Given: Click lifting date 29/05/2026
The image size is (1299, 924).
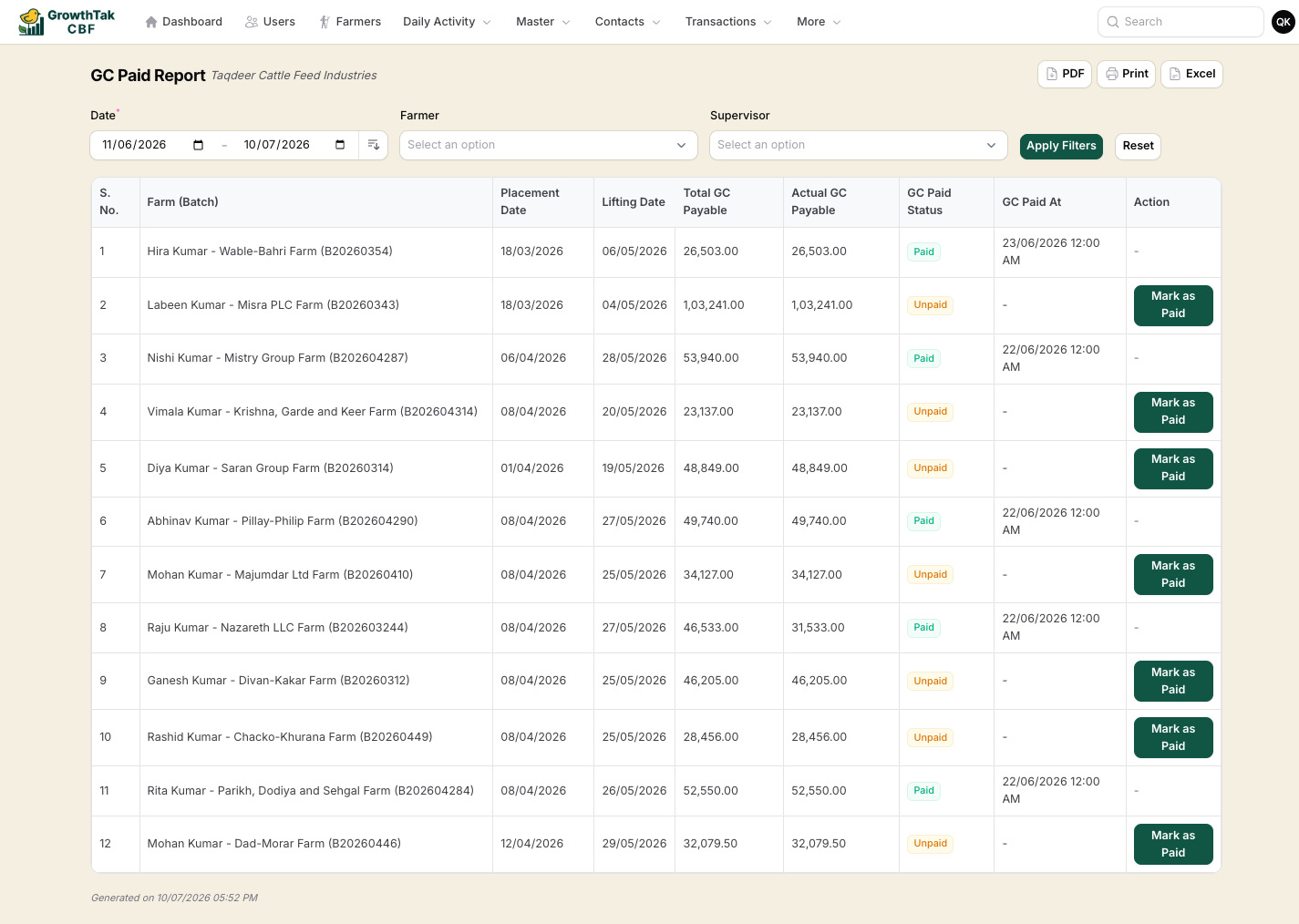Looking at the screenshot, I should tap(634, 844).
